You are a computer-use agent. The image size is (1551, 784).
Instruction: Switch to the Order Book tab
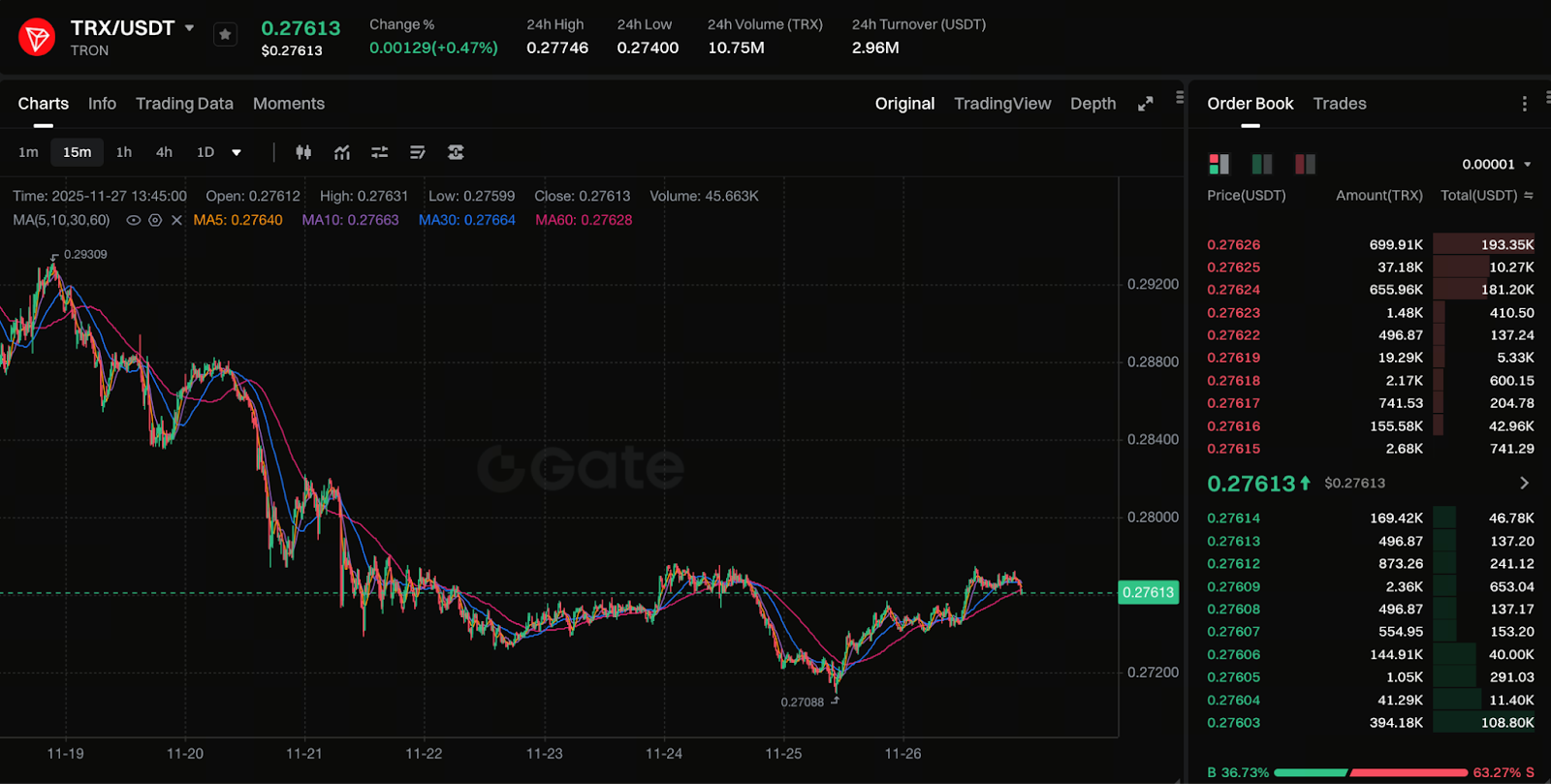click(1250, 104)
